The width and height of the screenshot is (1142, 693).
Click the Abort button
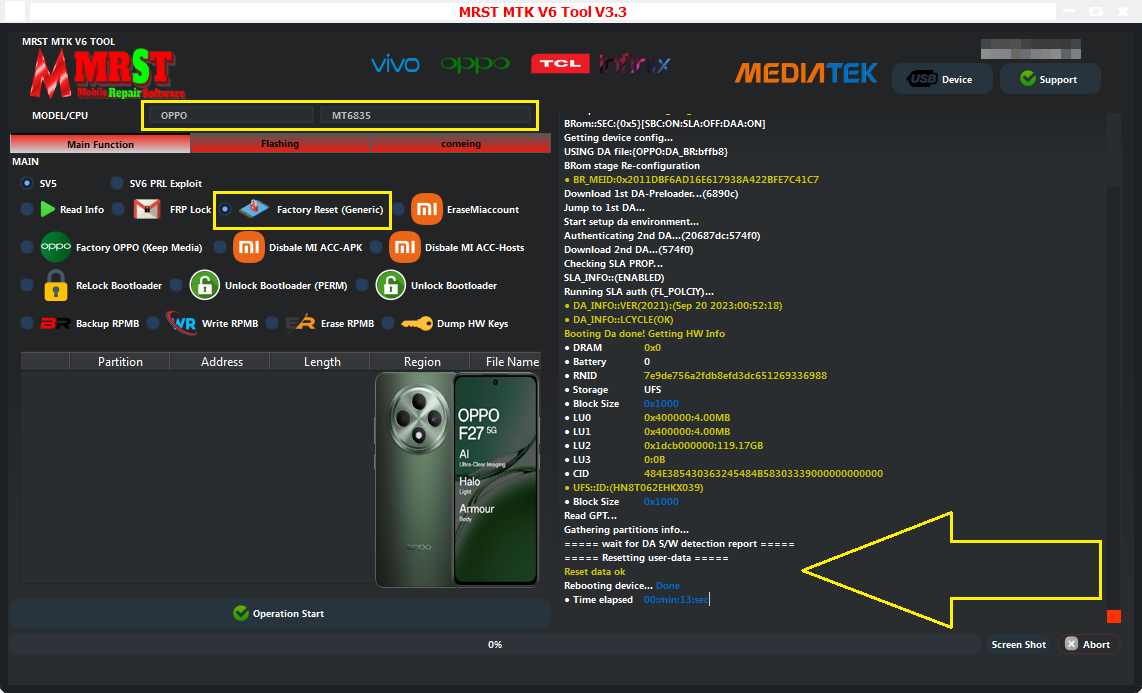(x=1087, y=644)
